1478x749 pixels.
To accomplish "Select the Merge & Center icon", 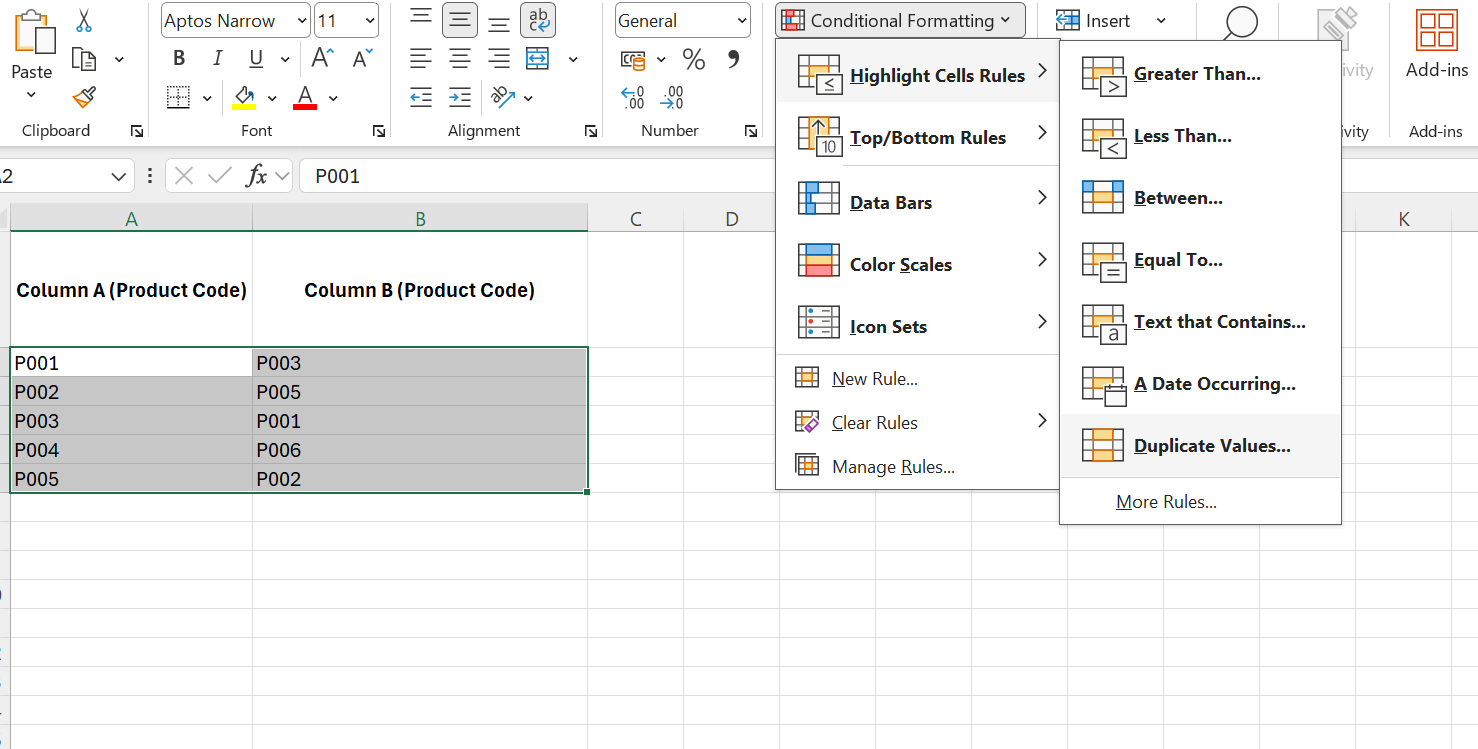I will pos(538,58).
